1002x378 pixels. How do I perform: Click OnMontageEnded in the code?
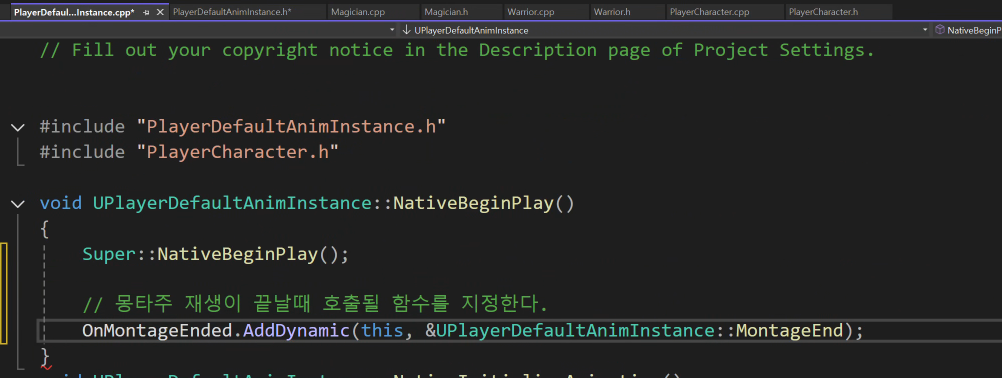pyautogui.click(x=157, y=331)
